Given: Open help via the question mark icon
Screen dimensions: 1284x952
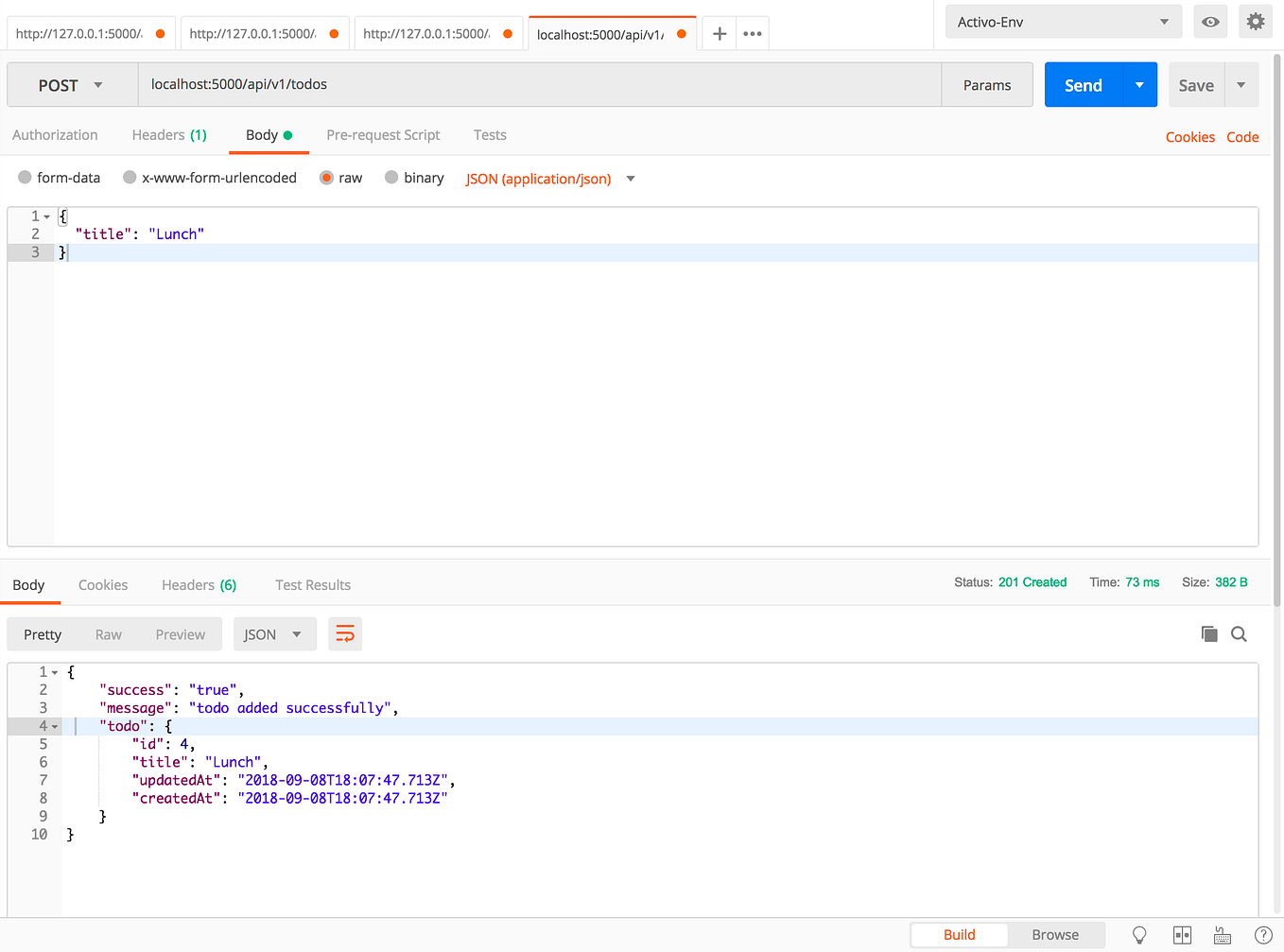Looking at the screenshot, I should click(x=1262, y=935).
